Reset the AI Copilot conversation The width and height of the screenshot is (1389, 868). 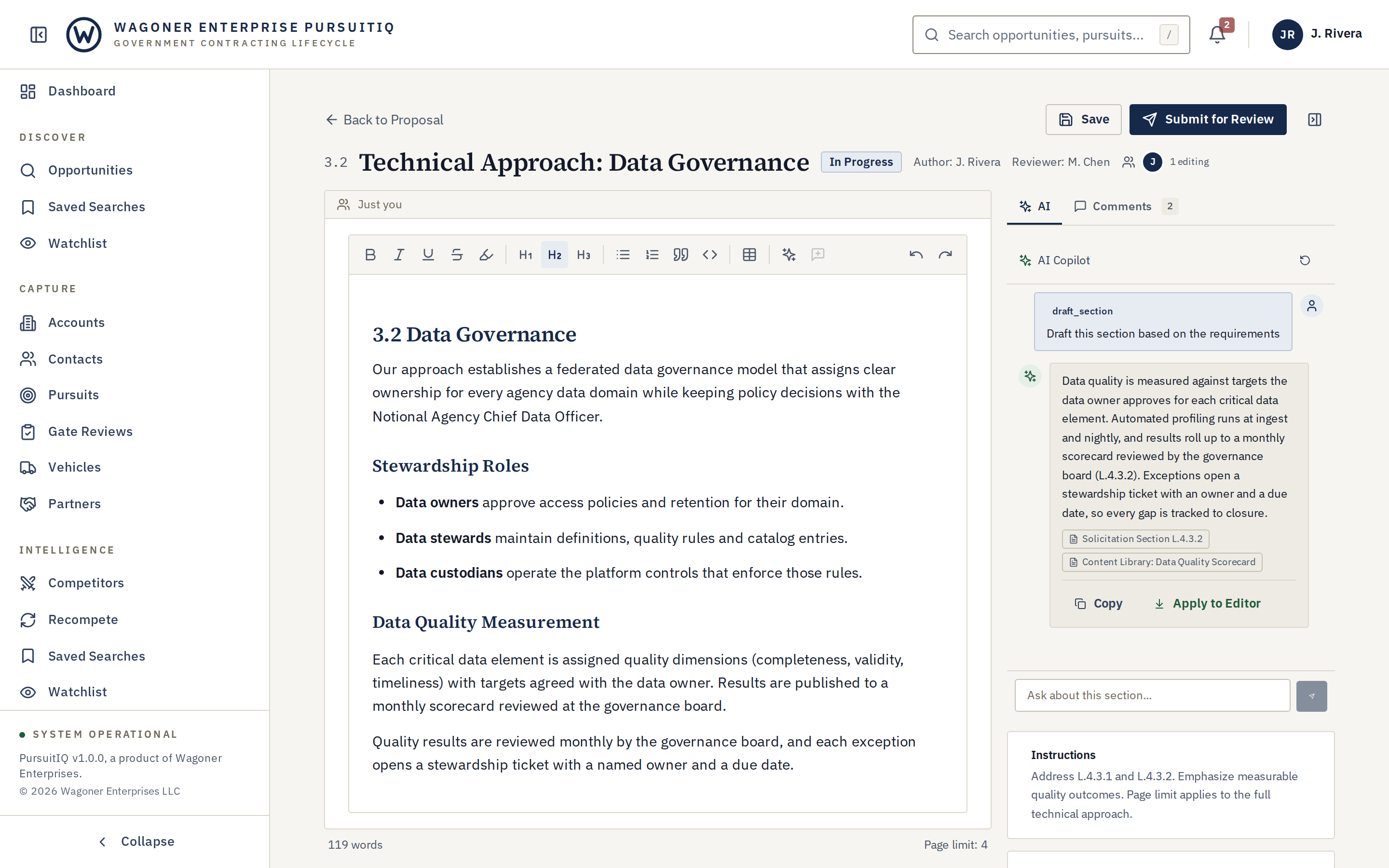(1305, 260)
